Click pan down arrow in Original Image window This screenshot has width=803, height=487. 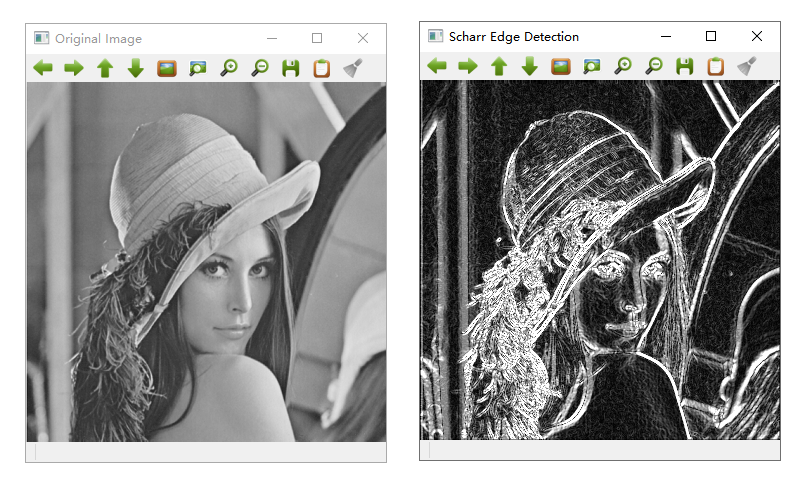136,68
